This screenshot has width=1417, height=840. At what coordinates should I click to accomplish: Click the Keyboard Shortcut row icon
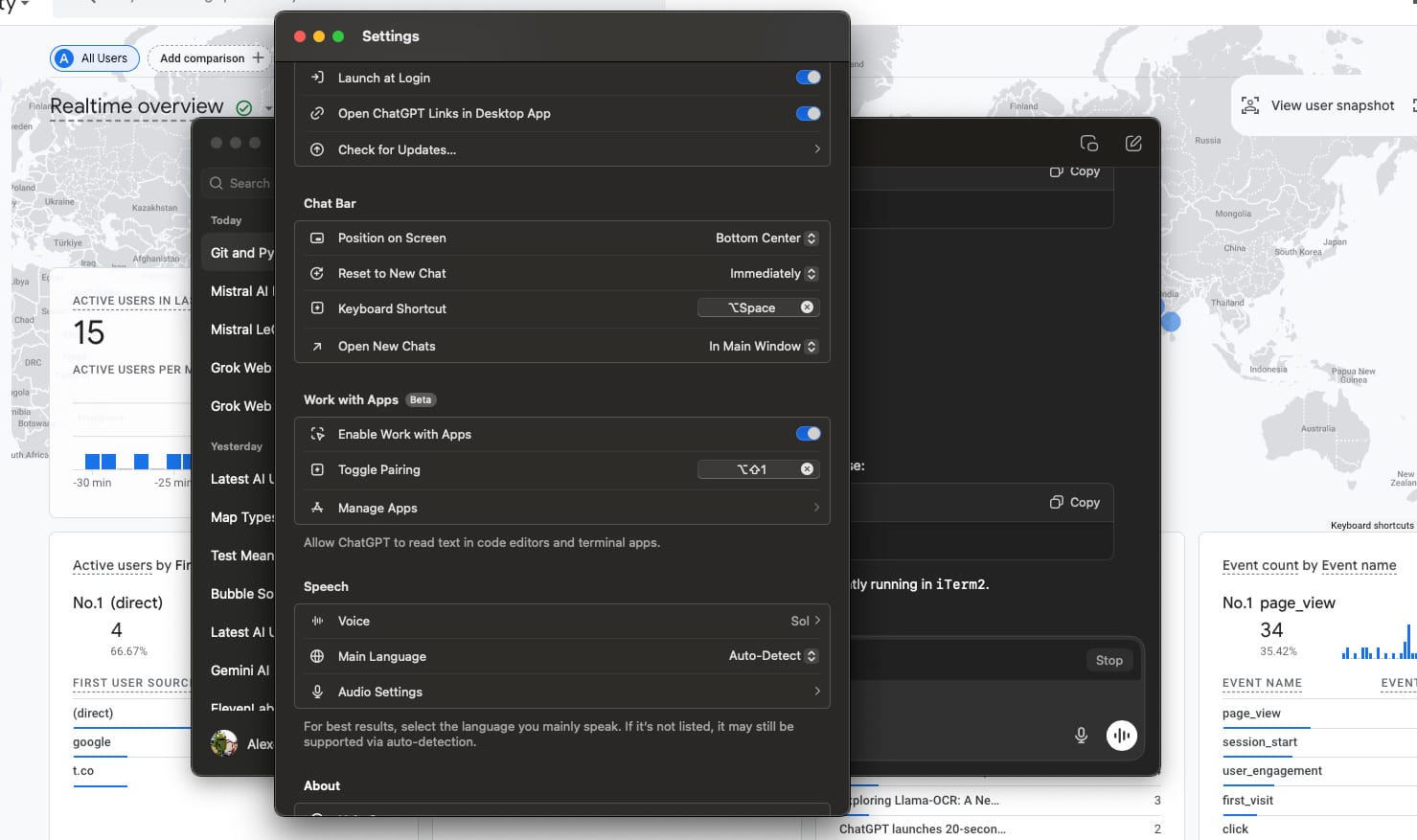[x=317, y=308]
